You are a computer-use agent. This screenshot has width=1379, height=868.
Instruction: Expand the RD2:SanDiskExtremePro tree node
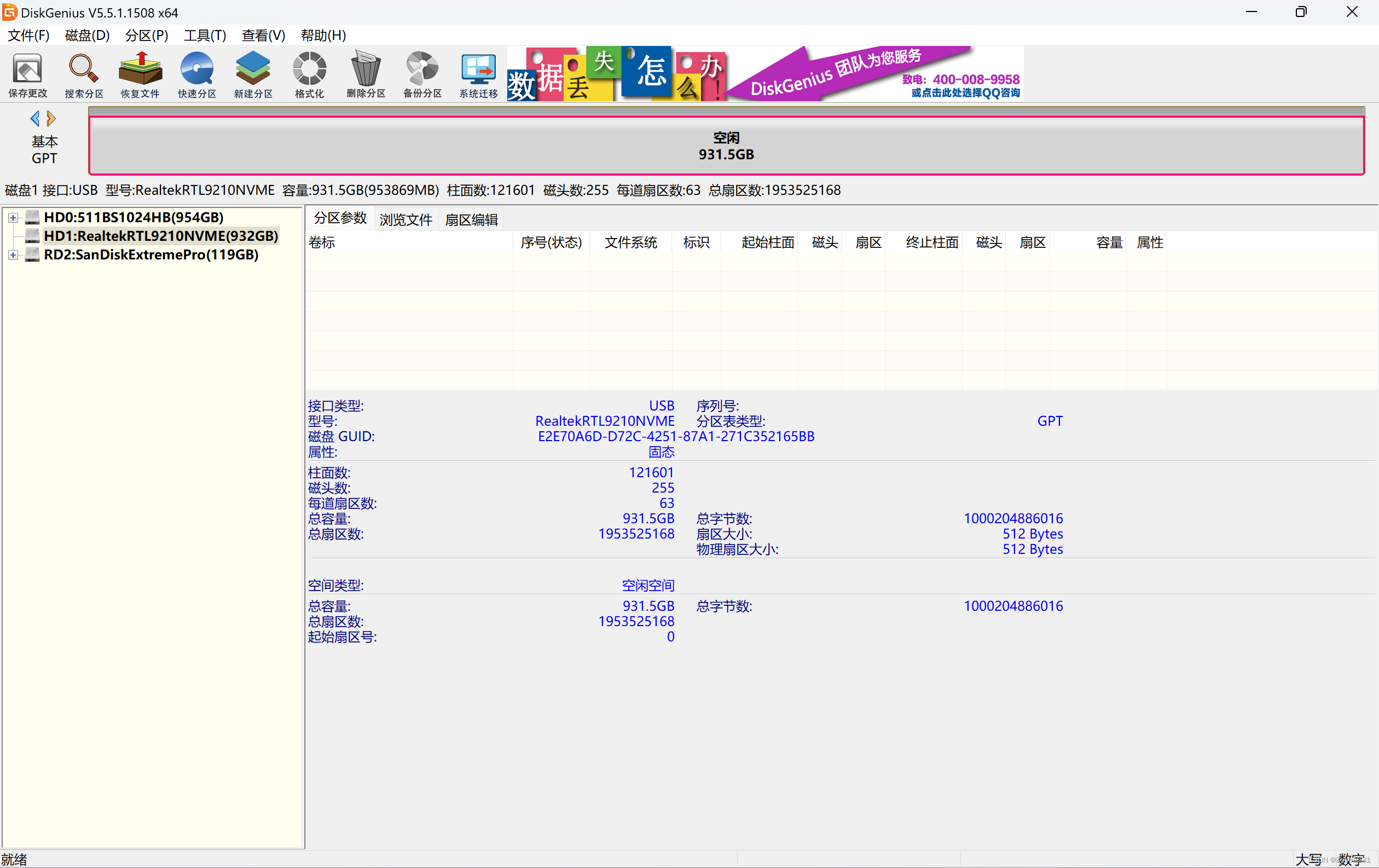coord(13,255)
